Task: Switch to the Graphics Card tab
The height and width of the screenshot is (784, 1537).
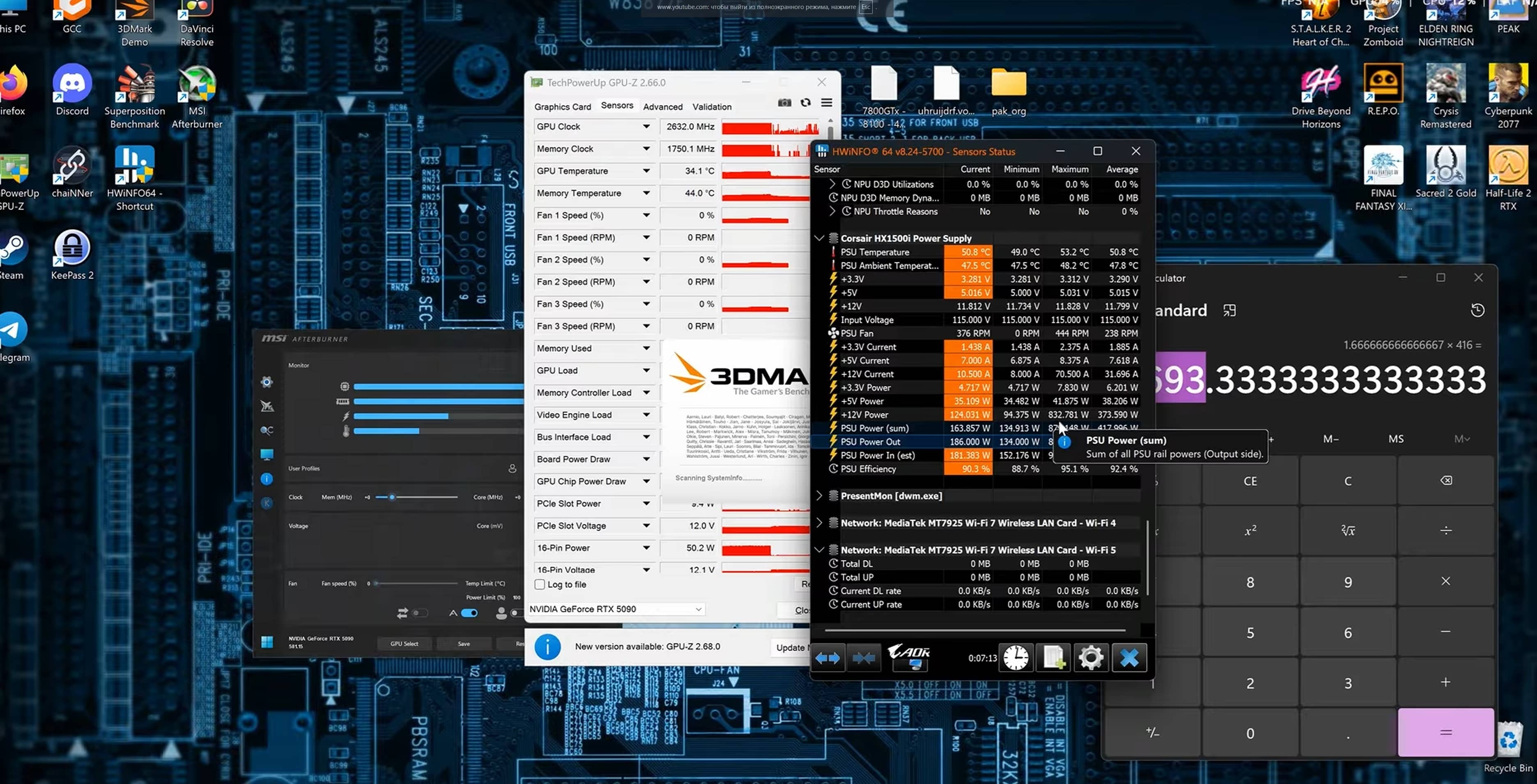Action: tap(562, 107)
